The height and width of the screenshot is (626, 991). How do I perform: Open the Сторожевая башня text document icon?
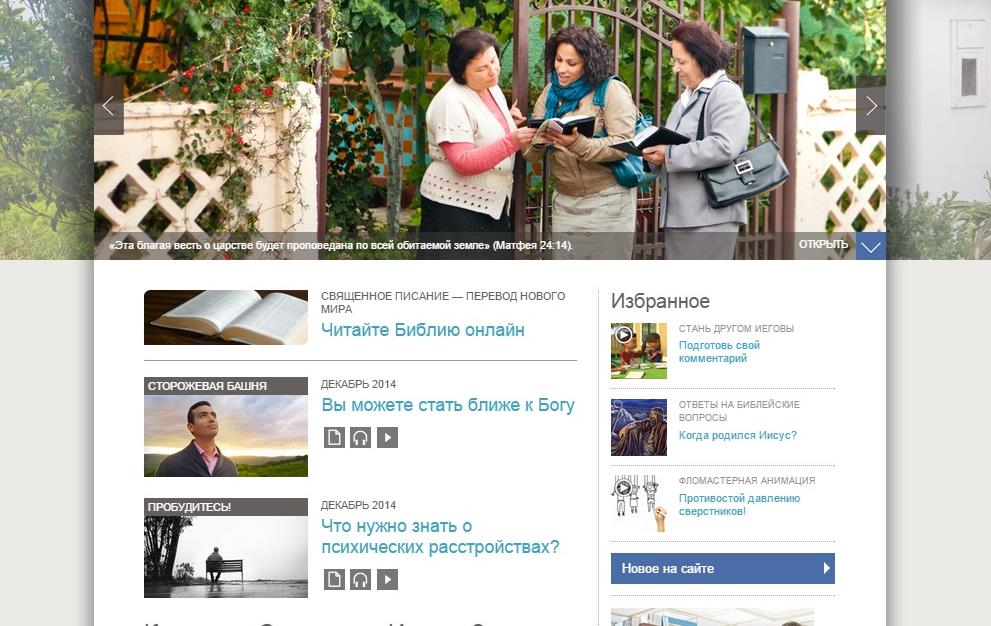pyautogui.click(x=334, y=438)
